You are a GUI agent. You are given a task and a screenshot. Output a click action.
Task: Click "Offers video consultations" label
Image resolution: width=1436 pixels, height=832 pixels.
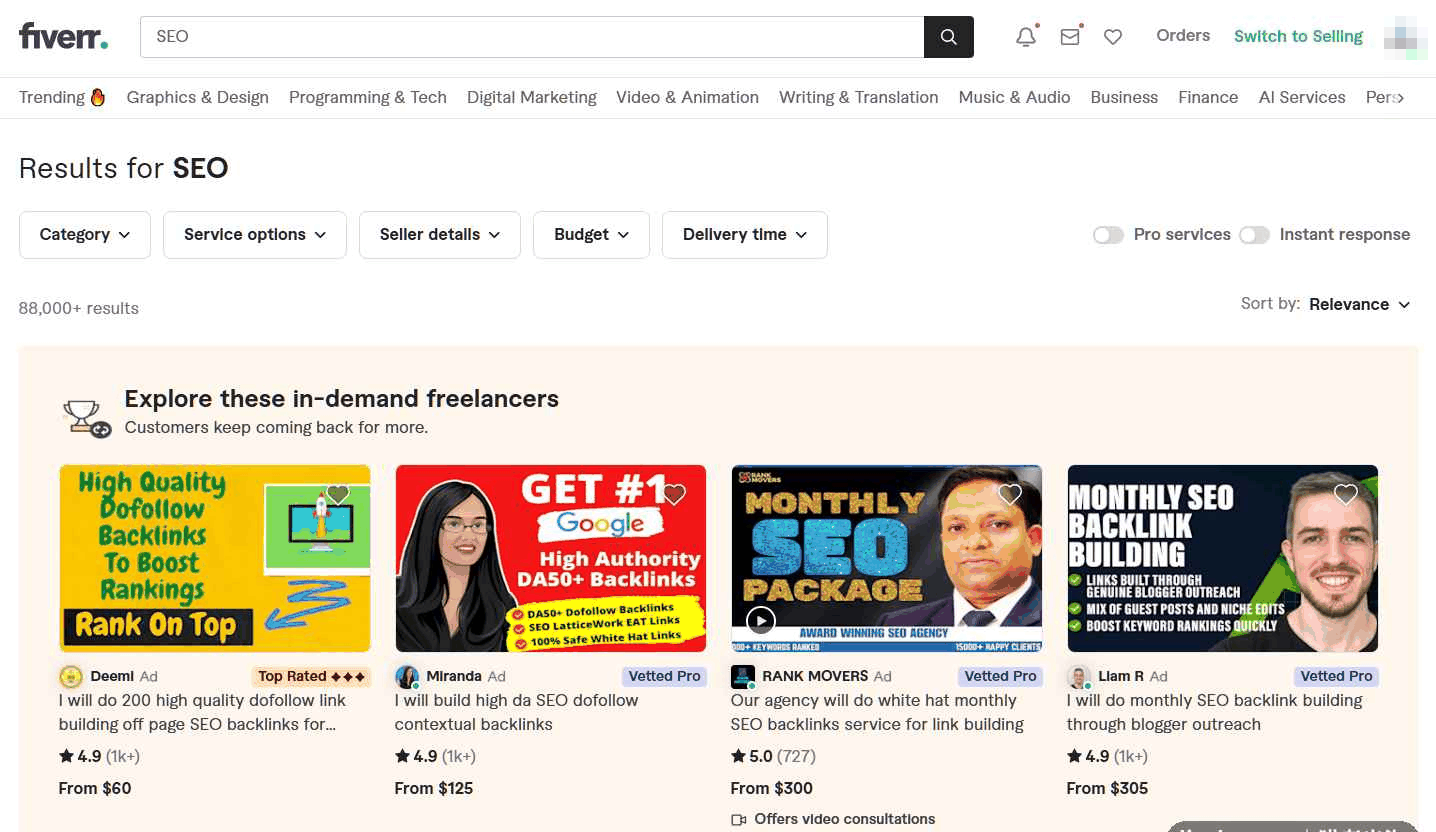click(x=833, y=819)
